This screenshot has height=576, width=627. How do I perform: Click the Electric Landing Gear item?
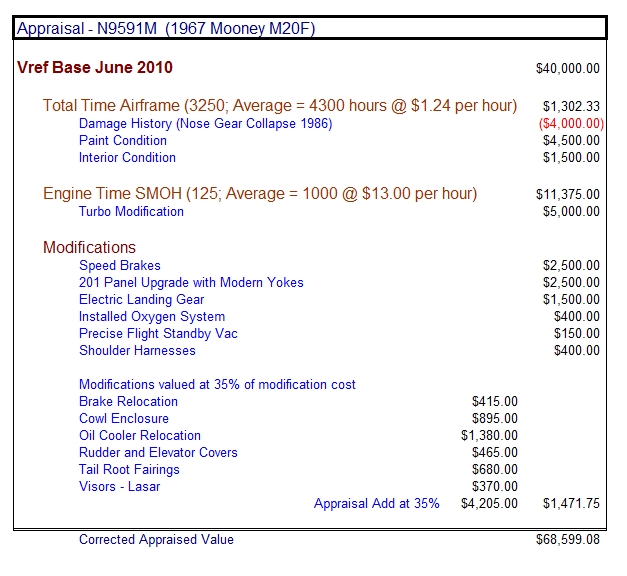tap(141, 300)
